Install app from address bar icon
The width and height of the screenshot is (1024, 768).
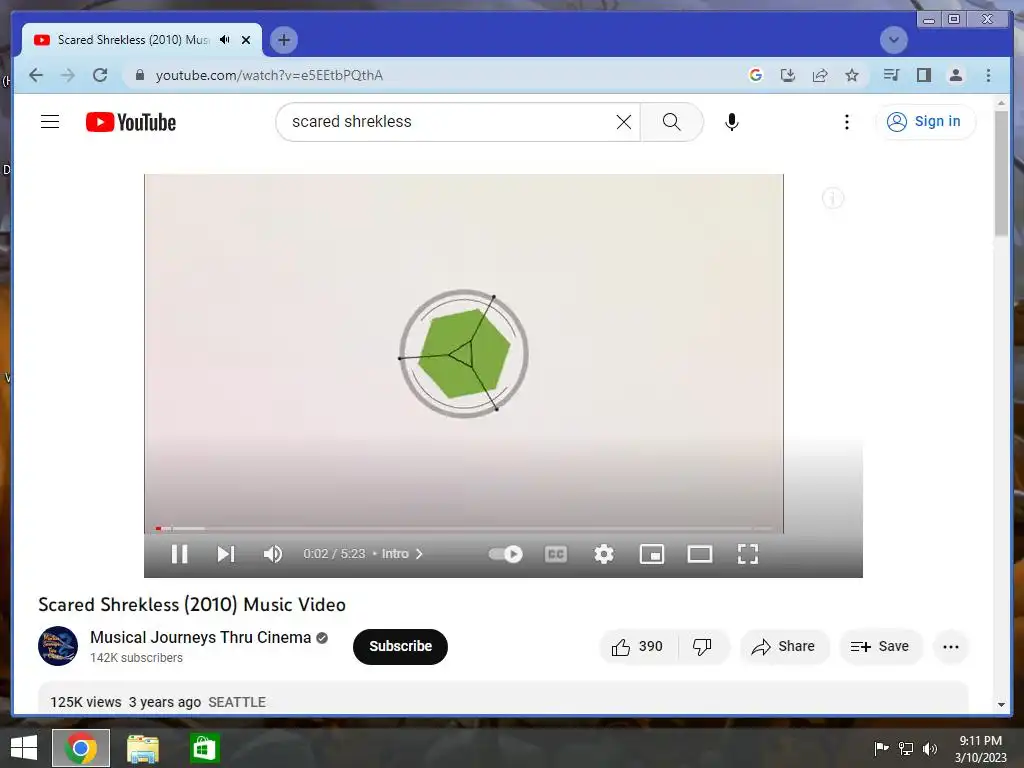click(788, 75)
